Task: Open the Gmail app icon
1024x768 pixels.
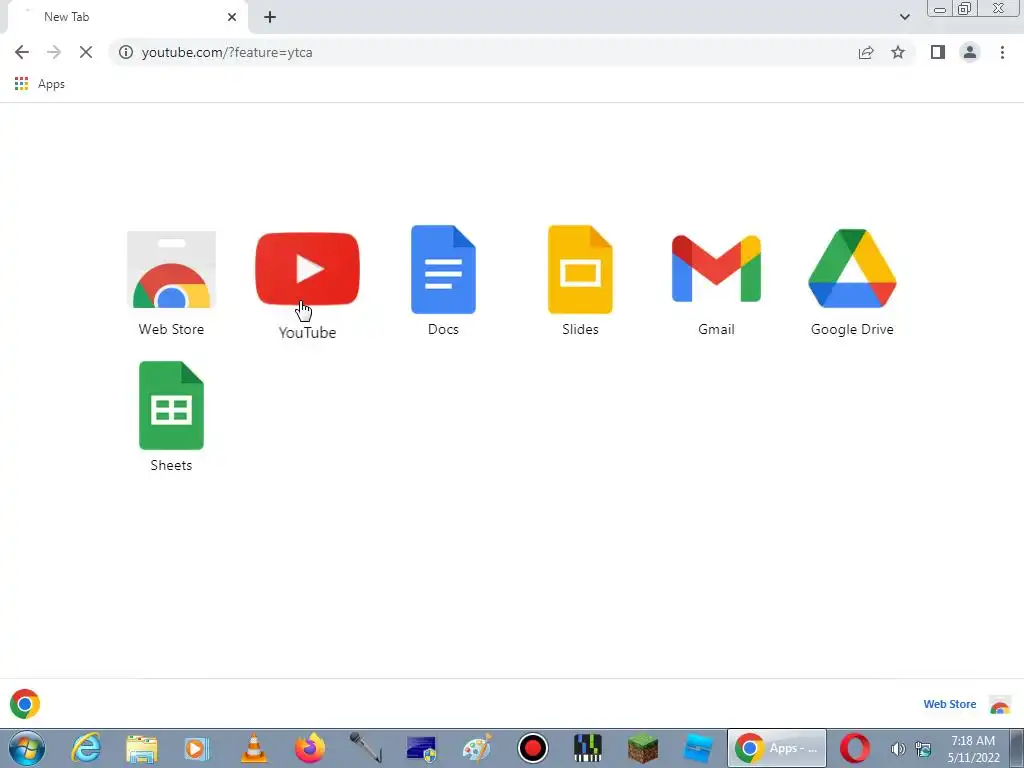Action: 716,269
